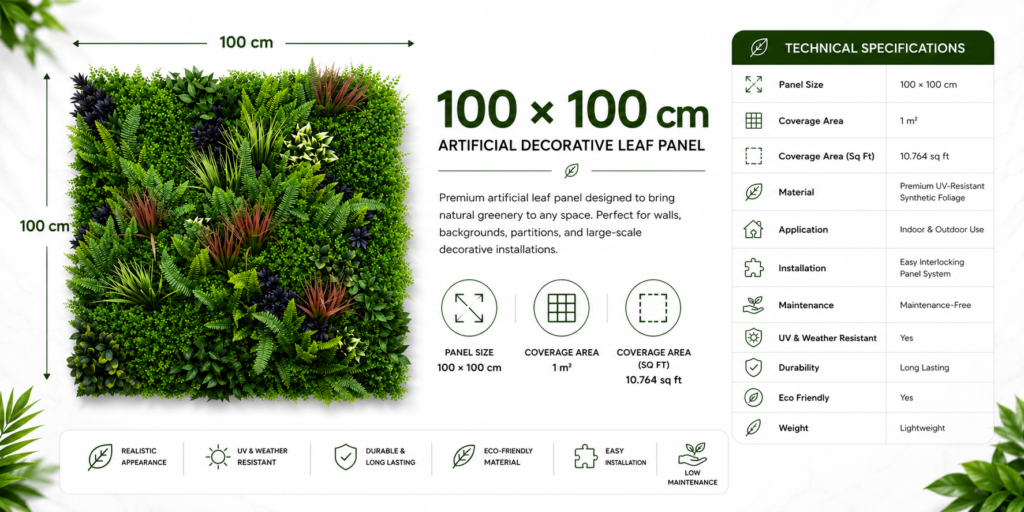Click 'Maintenance-Free' value

[935, 305]
